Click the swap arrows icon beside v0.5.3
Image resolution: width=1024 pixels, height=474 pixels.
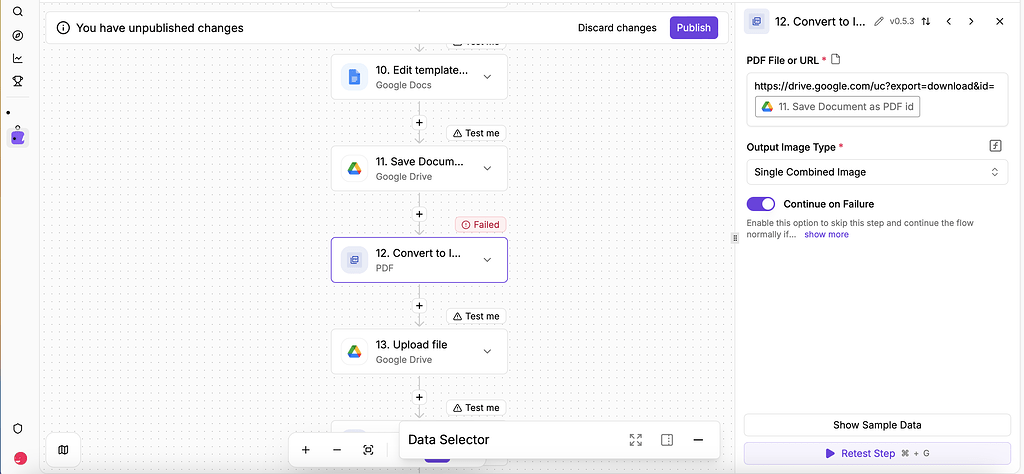(x=925, y=22)
